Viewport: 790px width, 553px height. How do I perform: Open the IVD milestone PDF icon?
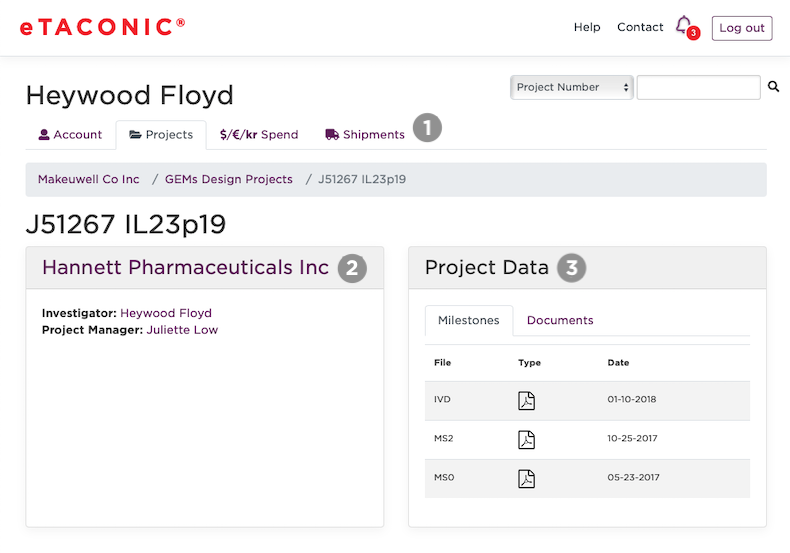[526, 400]
